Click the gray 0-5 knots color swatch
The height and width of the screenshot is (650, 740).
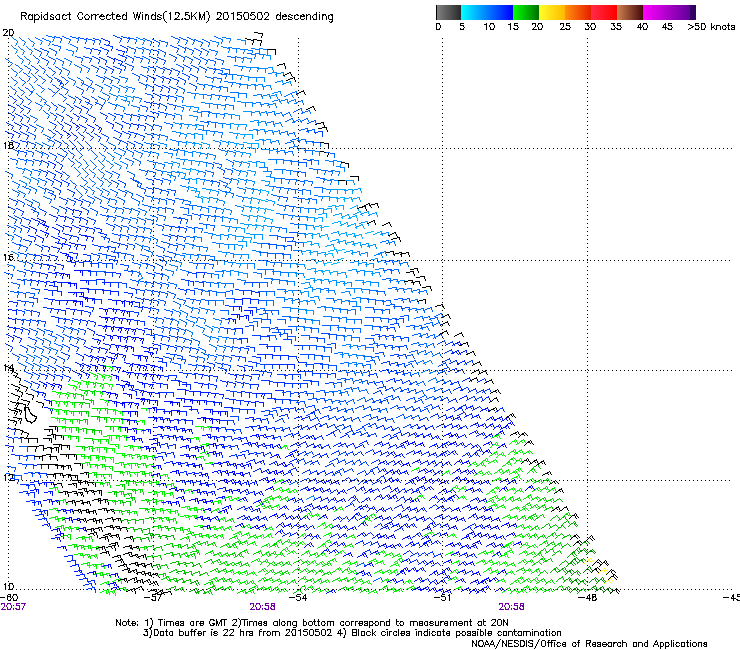(448, 12)
